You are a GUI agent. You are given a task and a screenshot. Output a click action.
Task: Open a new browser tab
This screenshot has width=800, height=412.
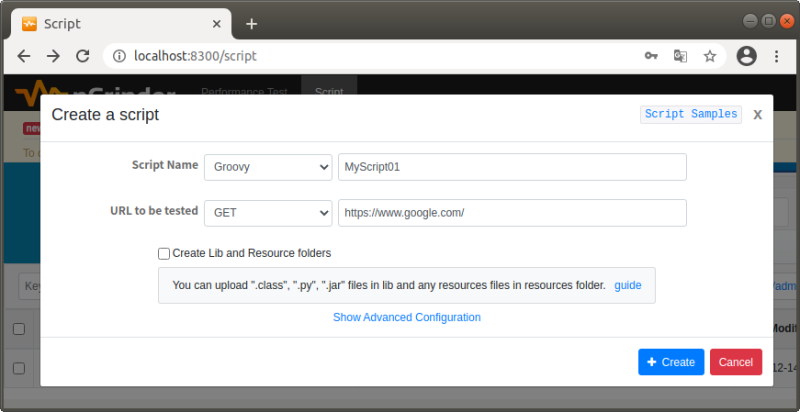[x=251, y=23]
